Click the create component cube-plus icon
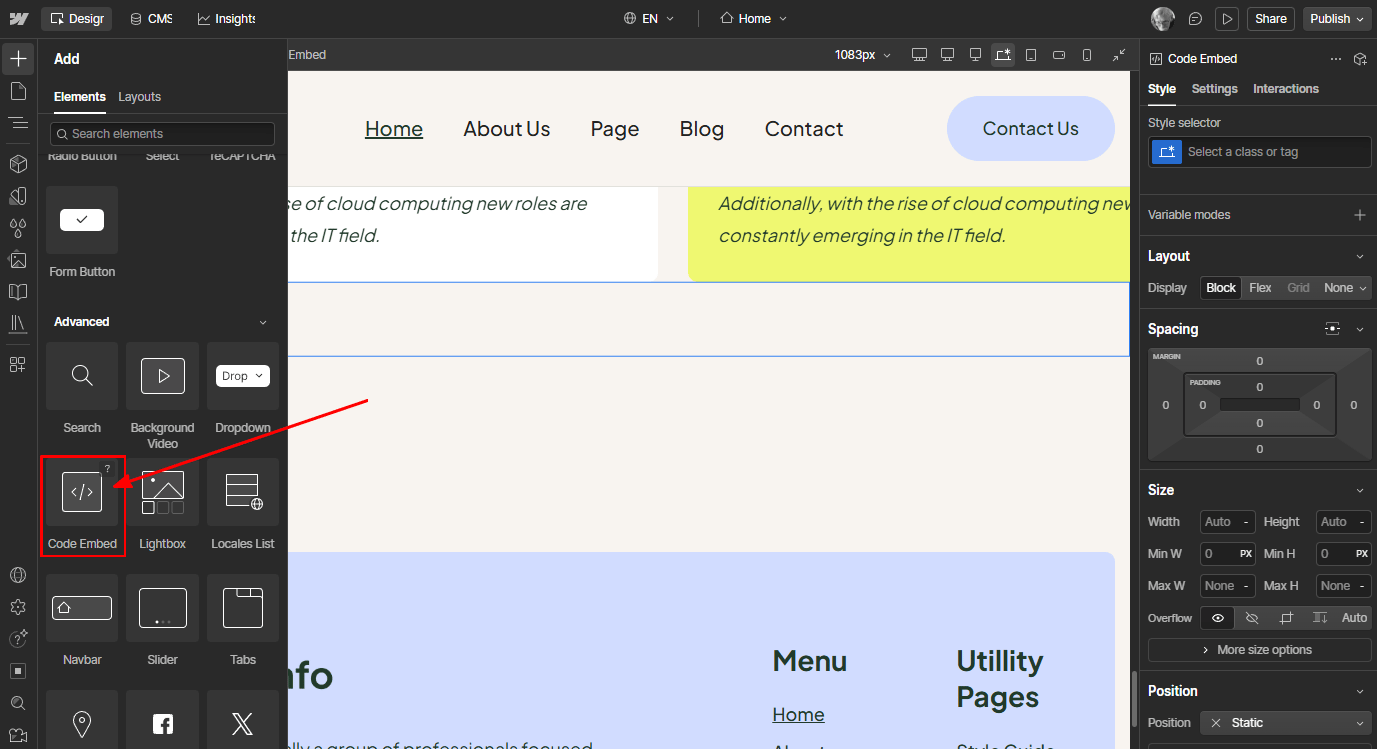The height and width of the screenshot is (749, 1377). pos(1360,59)
